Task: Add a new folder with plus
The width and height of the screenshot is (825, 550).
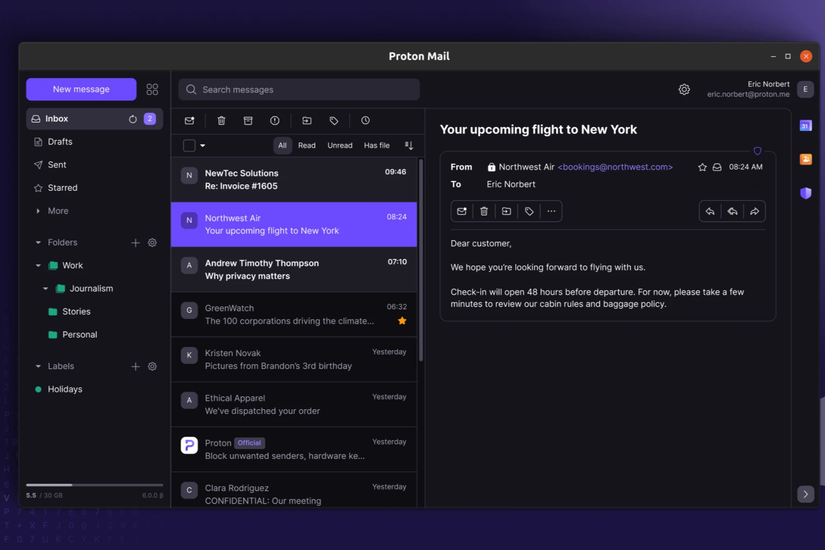Action: [135, 243]
